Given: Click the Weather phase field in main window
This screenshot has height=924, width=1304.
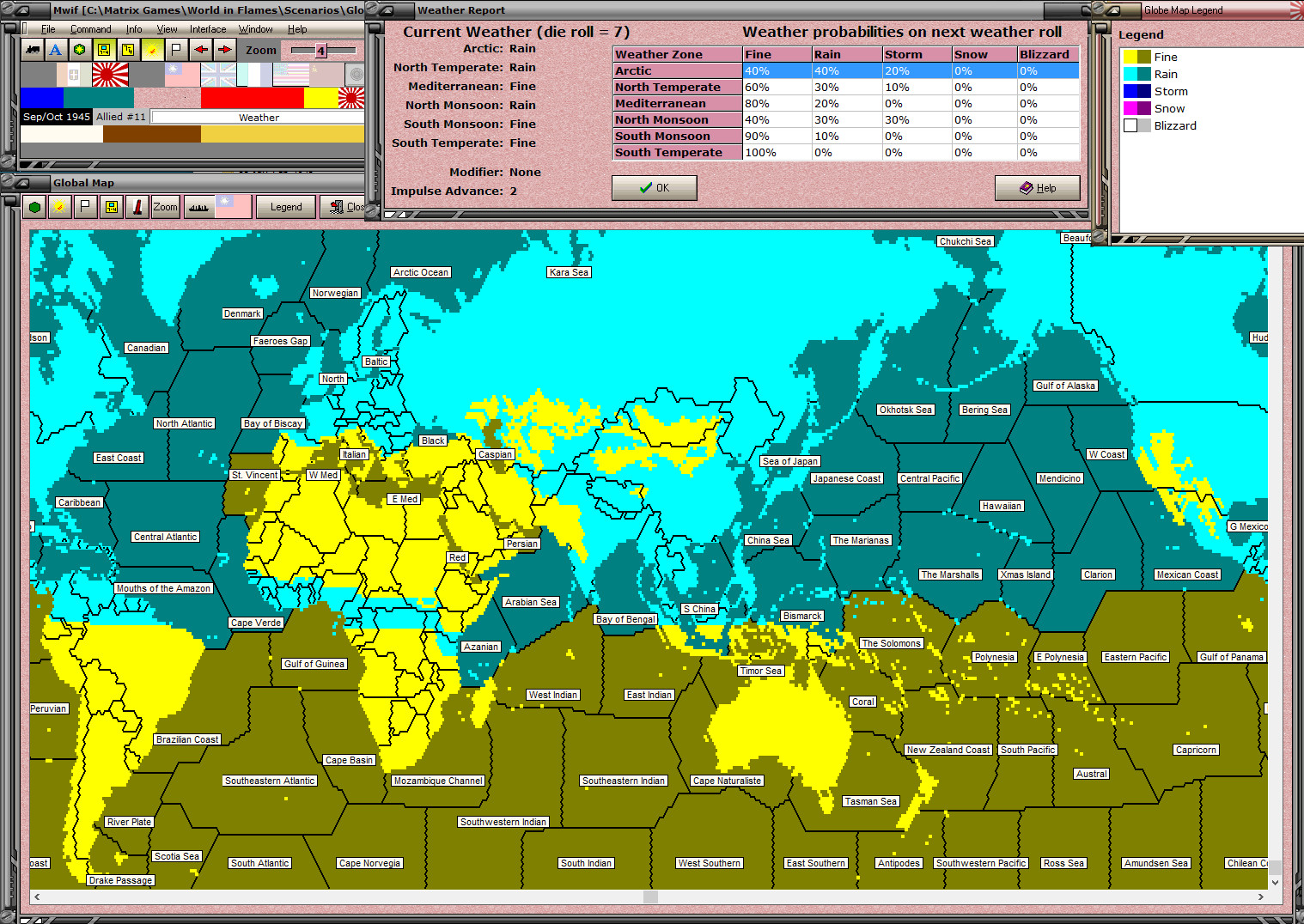Looking at the screenshot, I should coord(259,118).
